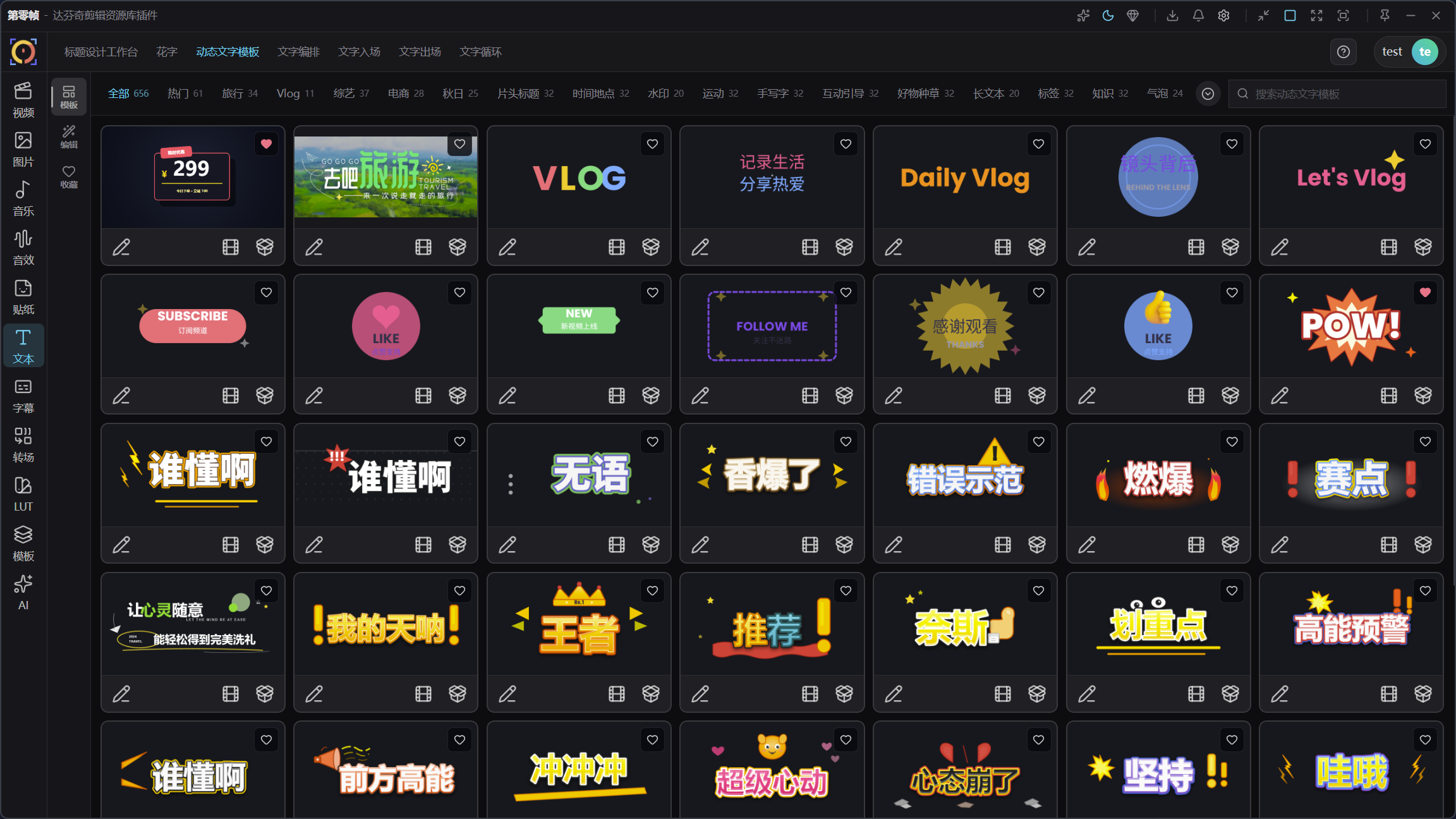Favorite the SUBSCRIBE template
Screen dimensions: 1456x819
coord(267,293)
